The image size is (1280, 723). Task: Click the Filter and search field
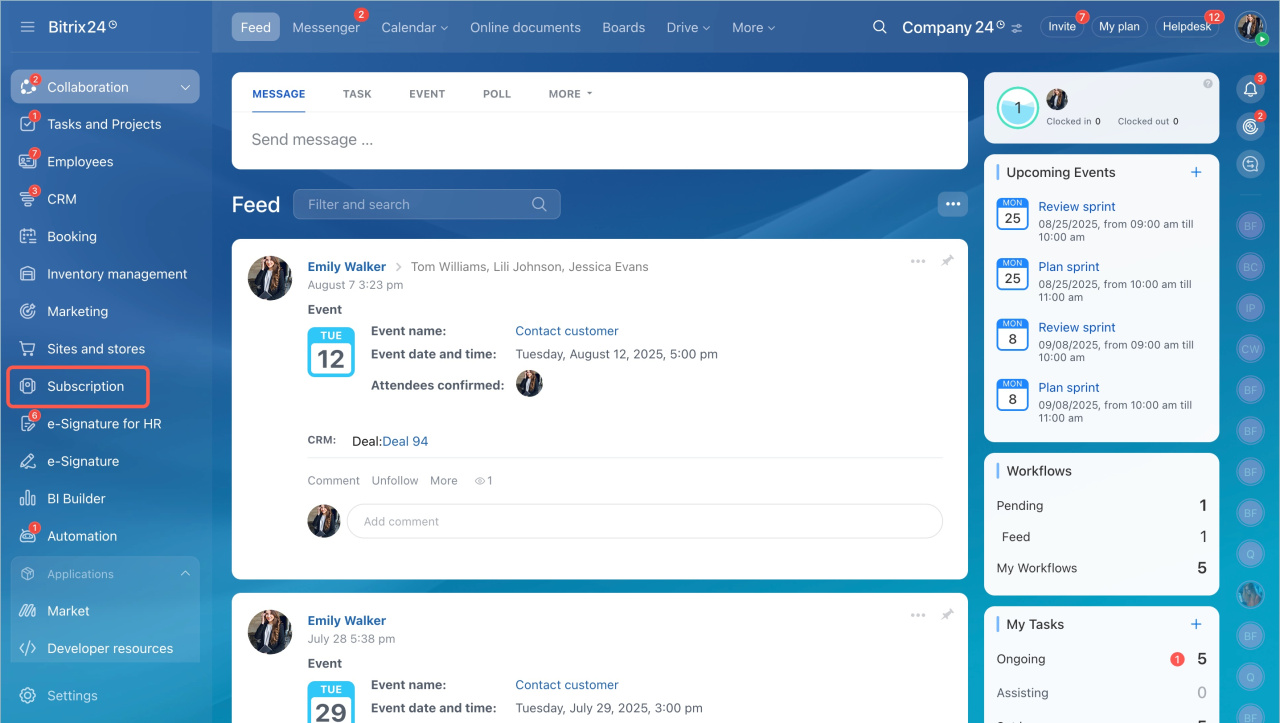pyautogui.click(x=427, y=204)
